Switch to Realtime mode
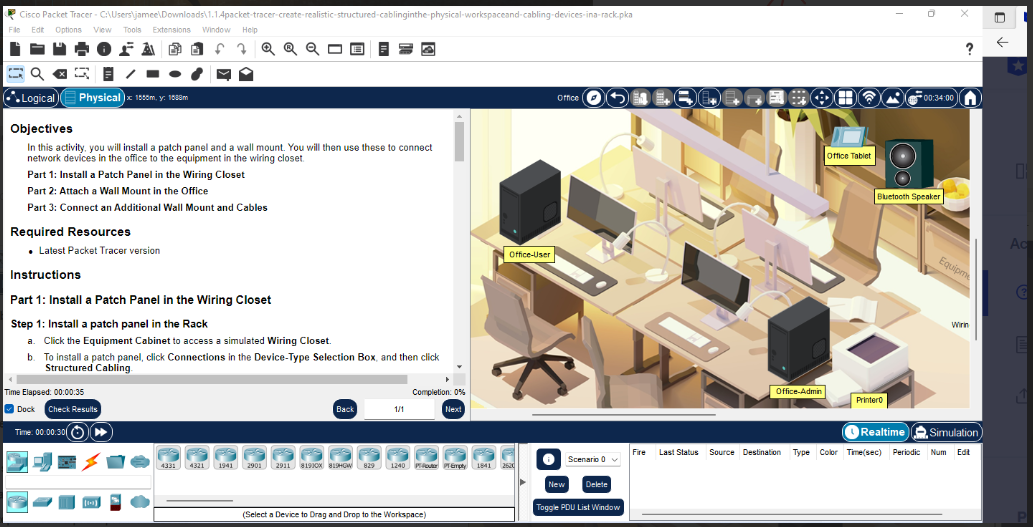This screenshot has width=1033, height=527. [876, 432]
